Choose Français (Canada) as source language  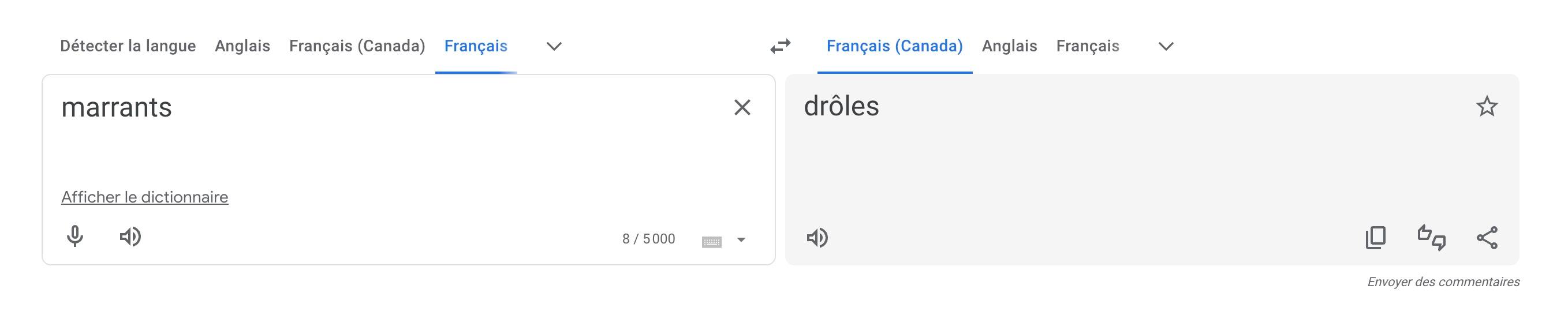pos(357,46)
